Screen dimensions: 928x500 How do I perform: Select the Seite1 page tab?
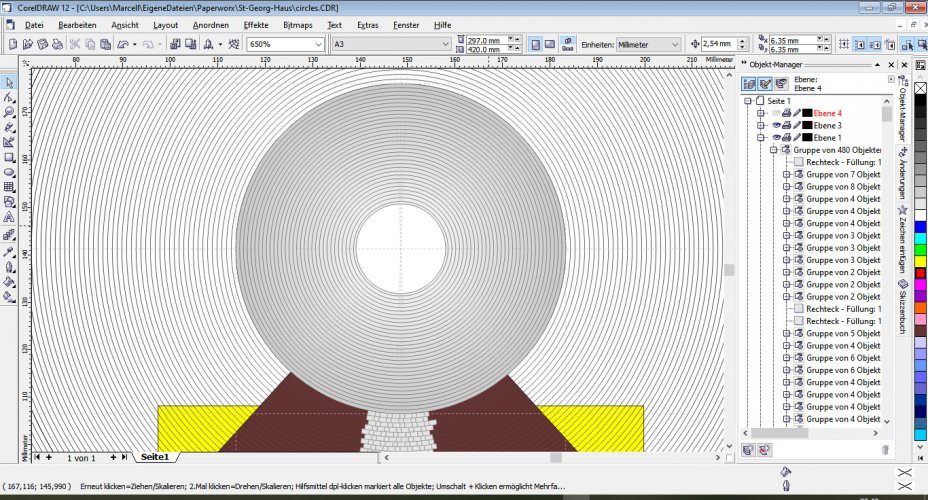point(155,457)
